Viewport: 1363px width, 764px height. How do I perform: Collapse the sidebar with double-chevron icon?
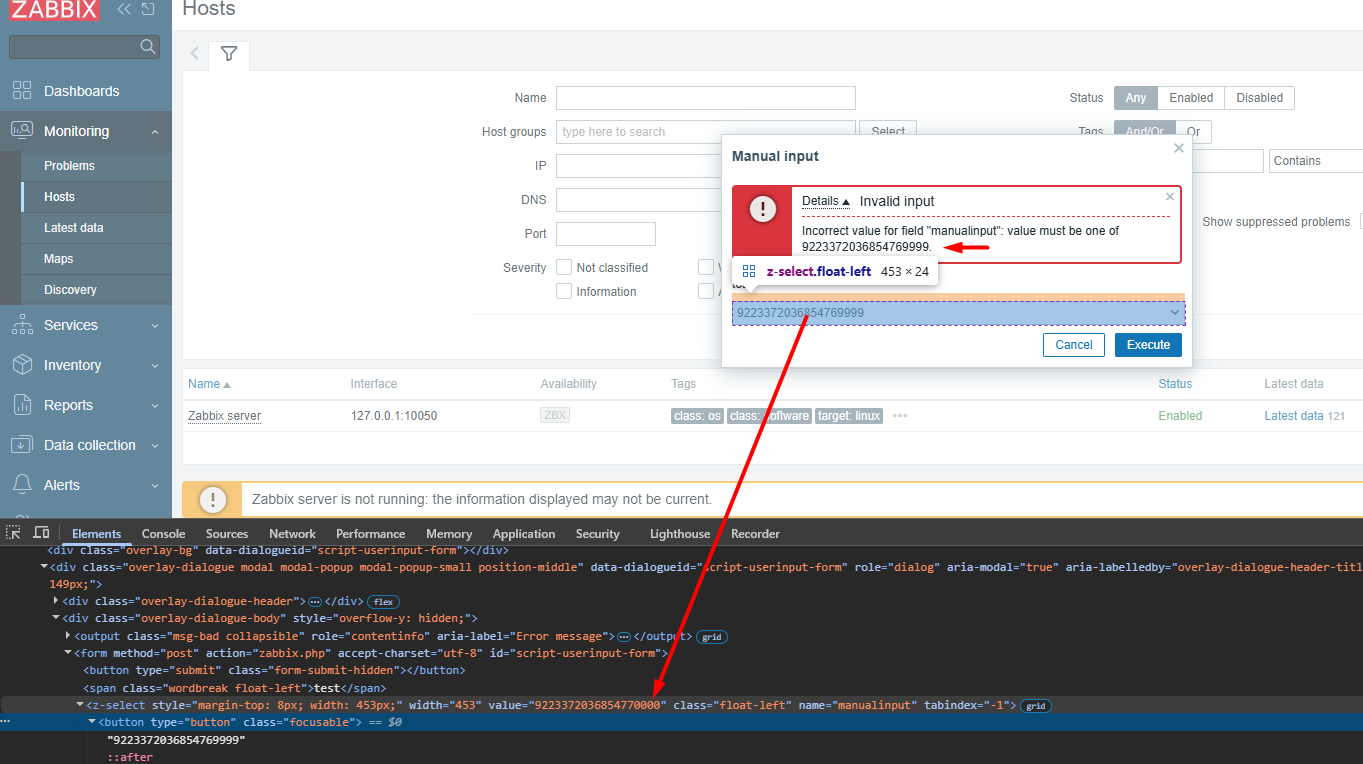point(124,9)
